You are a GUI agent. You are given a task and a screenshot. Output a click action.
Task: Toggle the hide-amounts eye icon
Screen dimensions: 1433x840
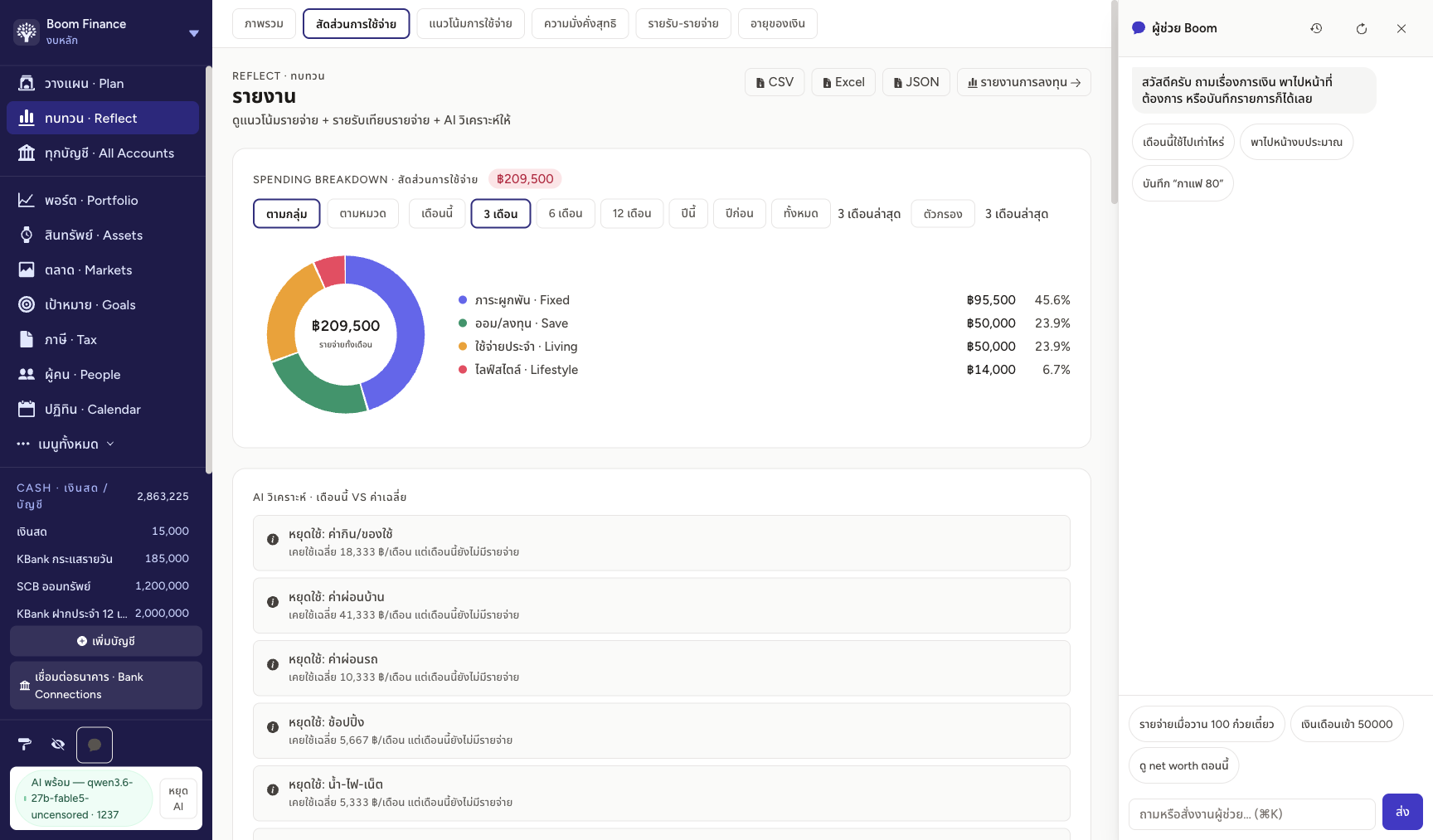(x=58, y=744)
